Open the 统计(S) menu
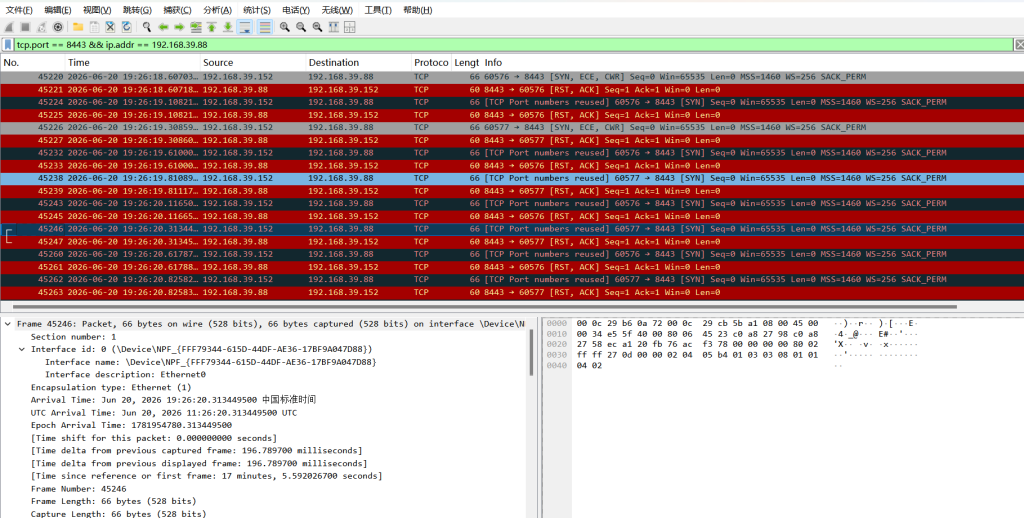The width and height of the screenshot is (1024, 518). click(x=257, y=10)
